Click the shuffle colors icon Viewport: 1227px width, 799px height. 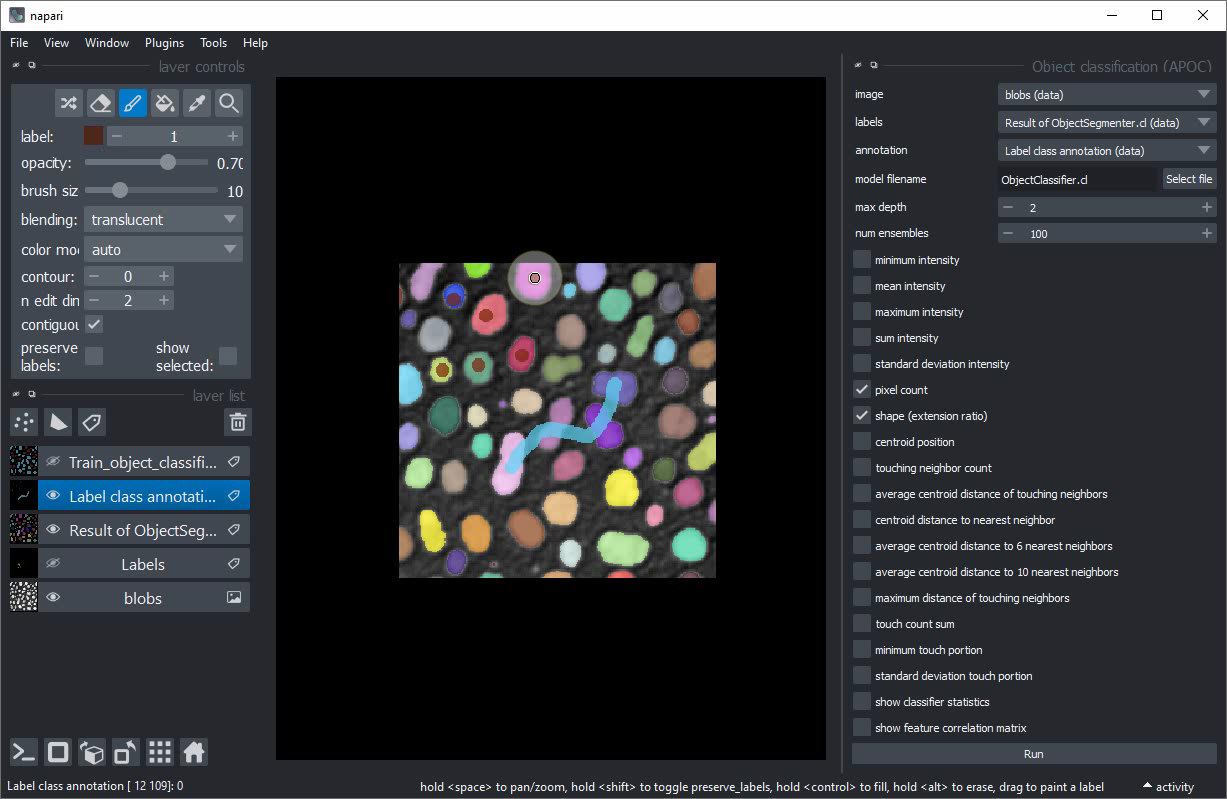click(68, 103)
